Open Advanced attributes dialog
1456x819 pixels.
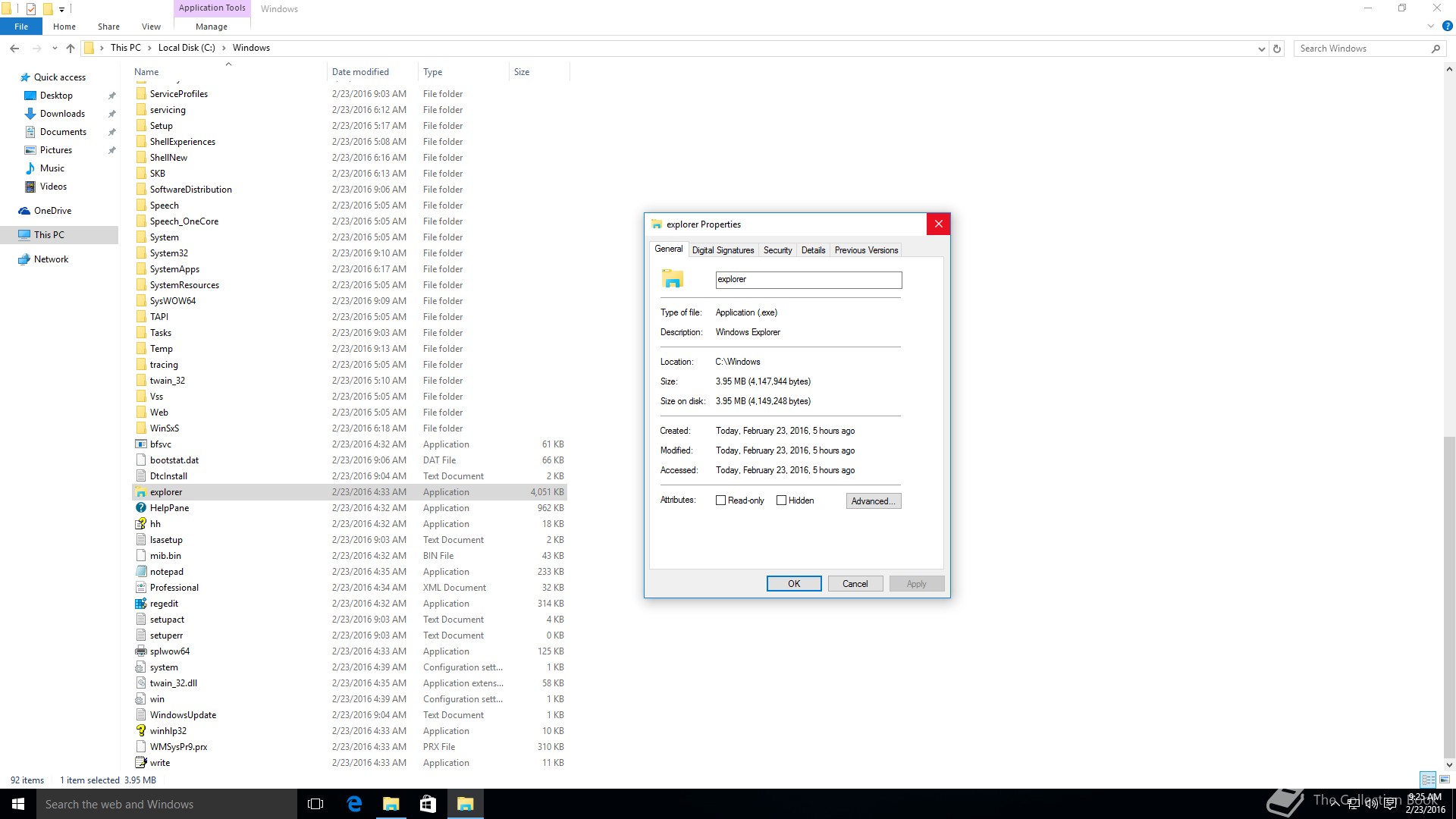[x=874, y=501]
